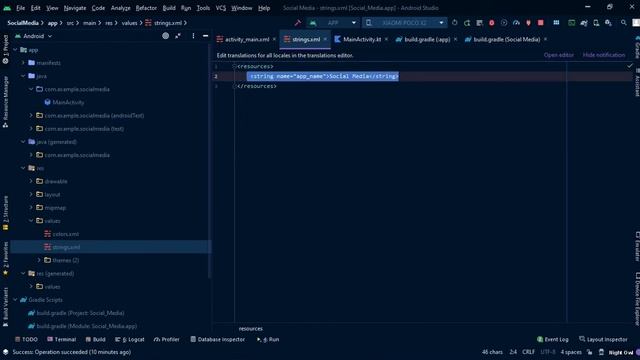Expand the manifests folder
The width and height of the screenshot is (640, 360).
point(23,63)
